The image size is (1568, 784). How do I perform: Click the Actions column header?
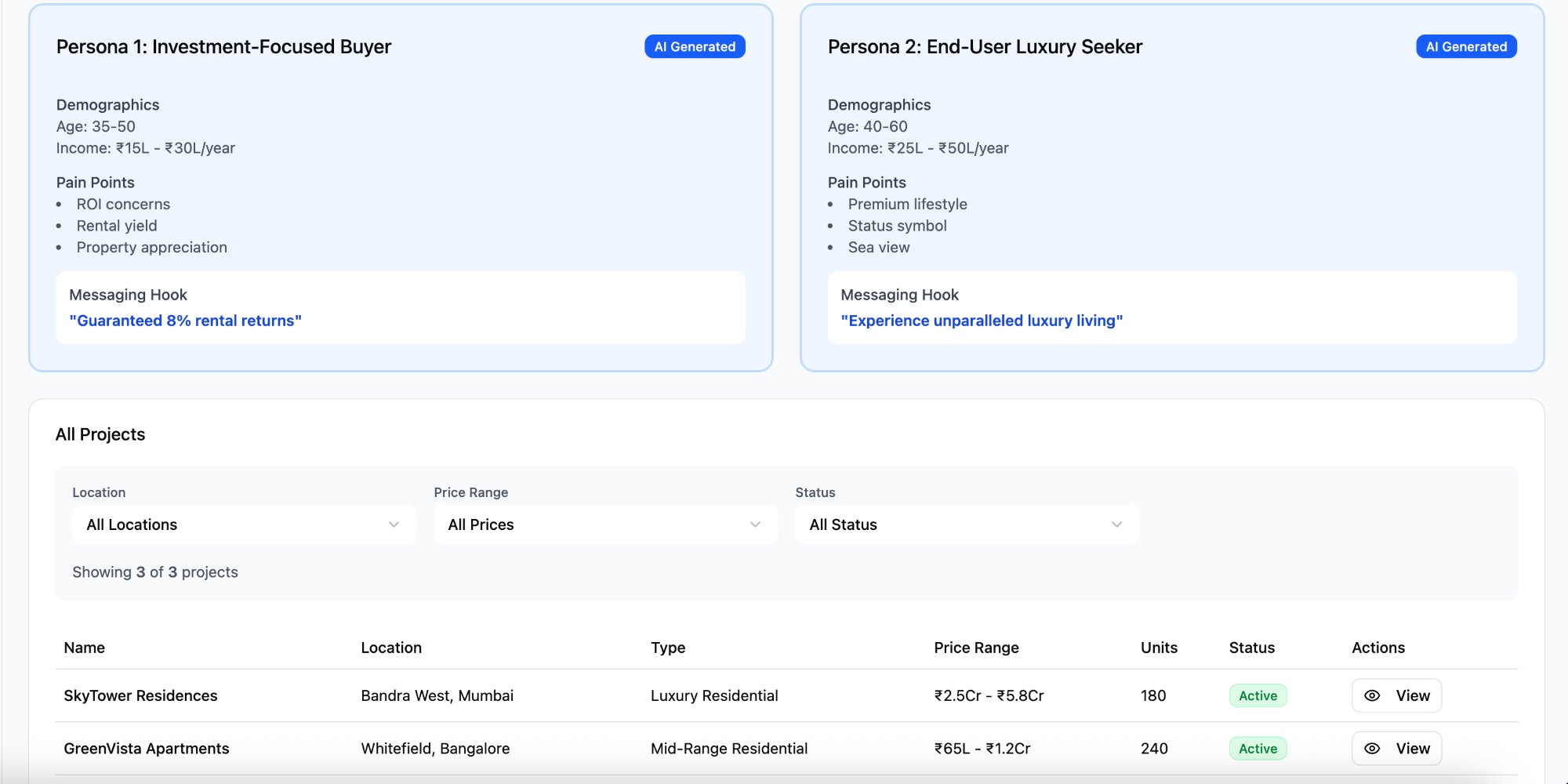(1377, 648)
